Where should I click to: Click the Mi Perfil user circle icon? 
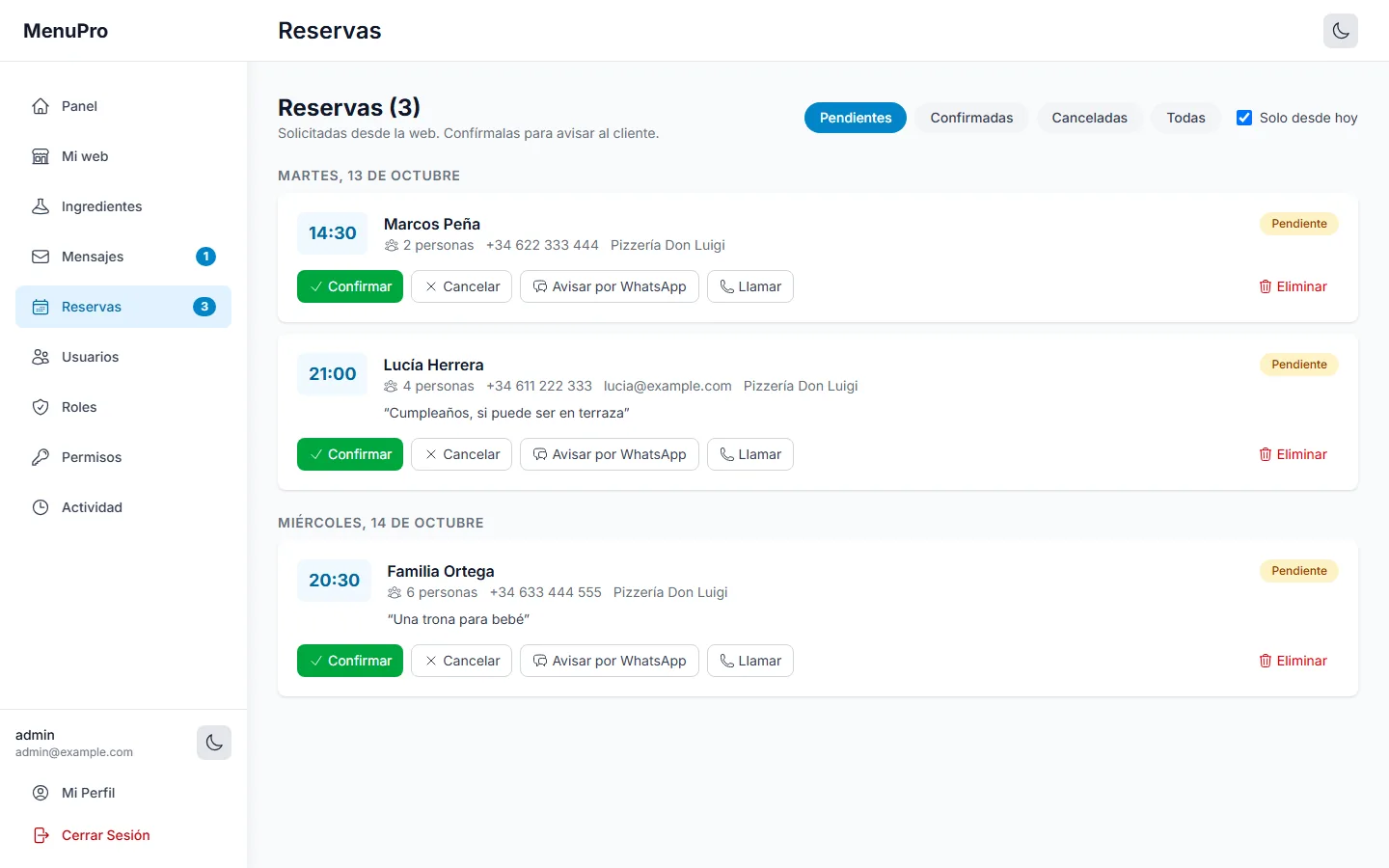(x=41, y=793)
